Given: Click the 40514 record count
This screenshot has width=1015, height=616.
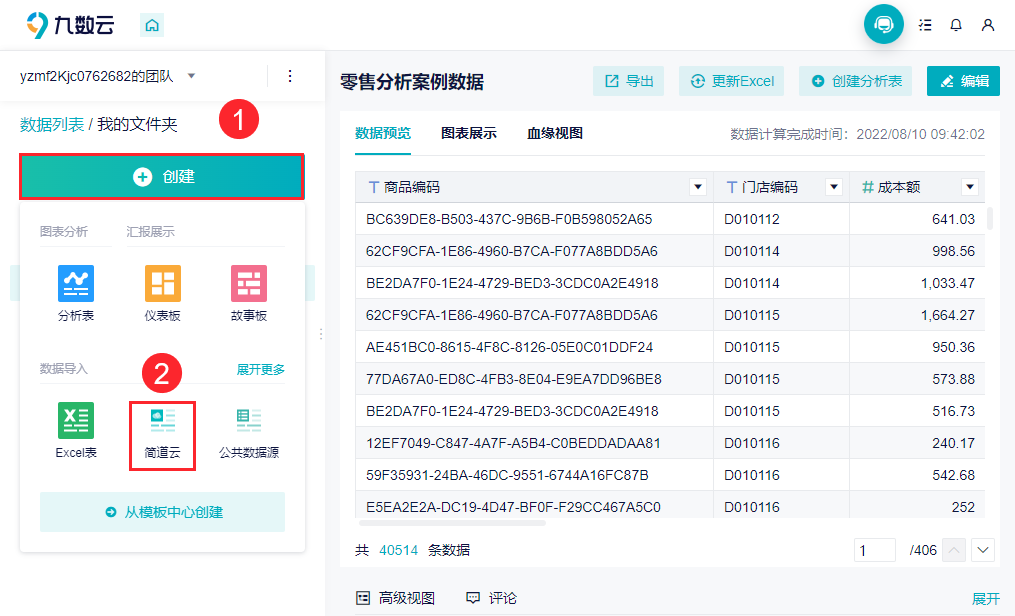Looking at the screenshot, I should click(398, 550).
